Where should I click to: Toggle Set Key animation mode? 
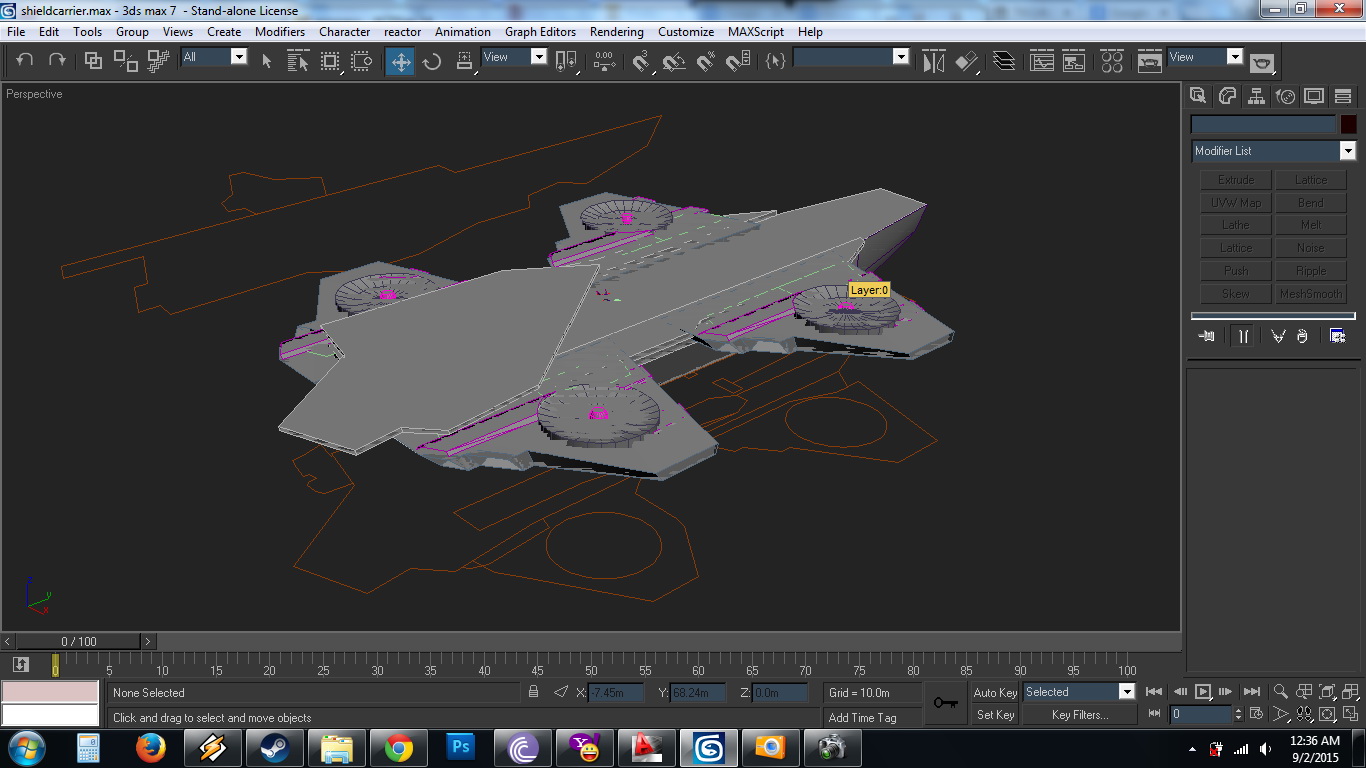pyautogui.click(x=995, y=715)
